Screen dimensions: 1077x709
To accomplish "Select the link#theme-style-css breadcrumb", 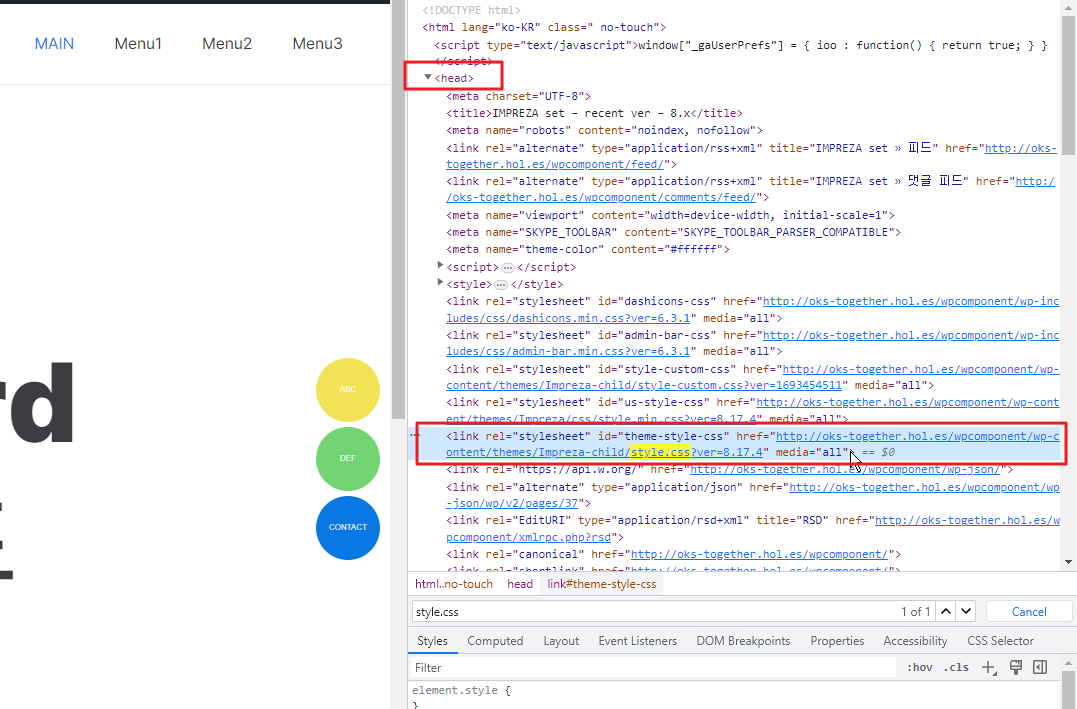I will pyautogui.click(x=602, y=584).
